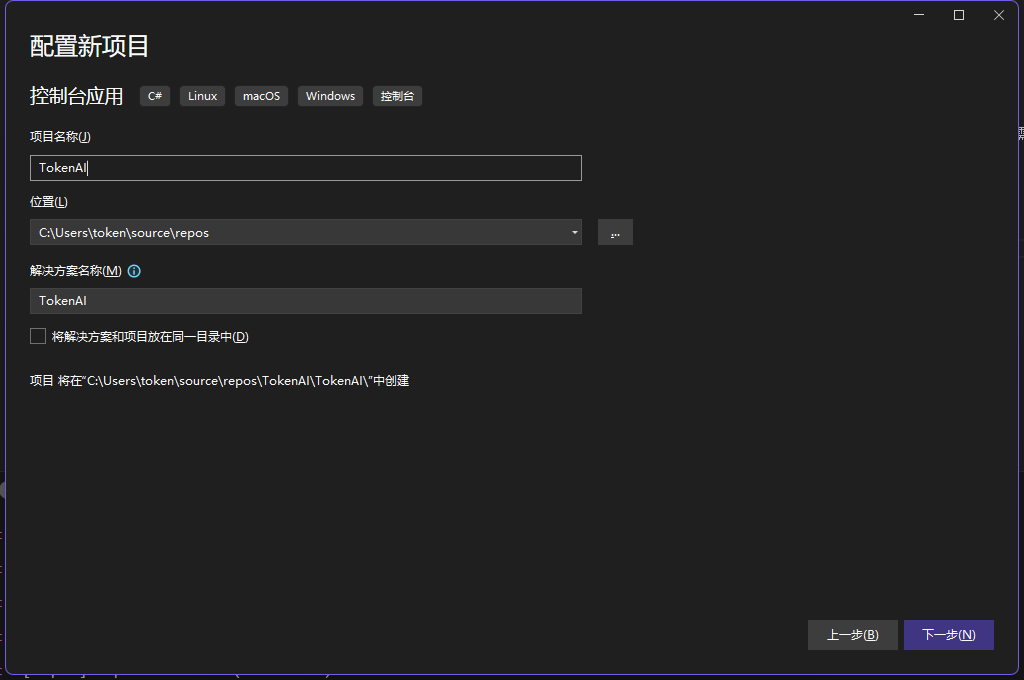Screen dimensions: 1024x680
Task: Click the macOS platform tag
Action: (262, 96)
